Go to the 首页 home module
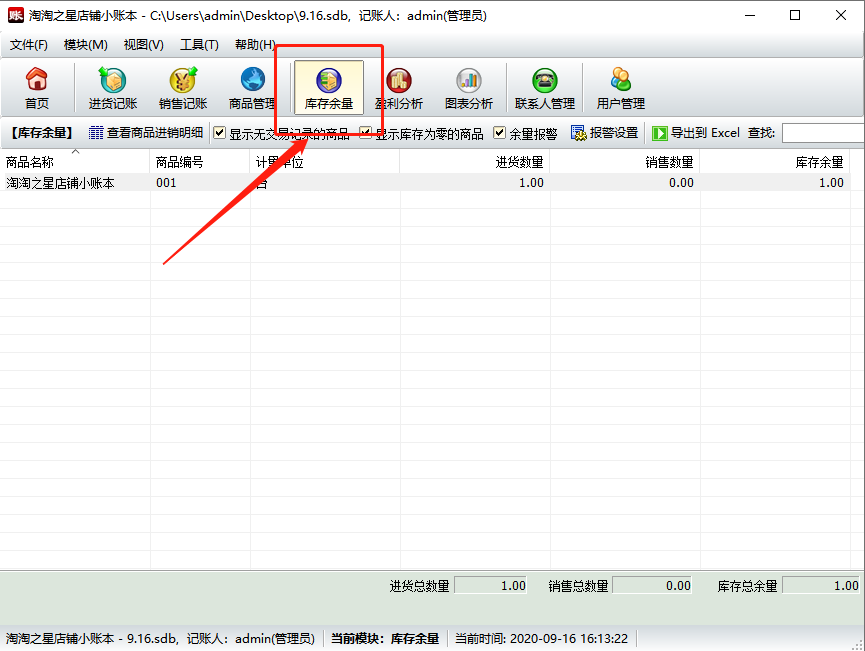The image size is (865, 651). (37, 88)
